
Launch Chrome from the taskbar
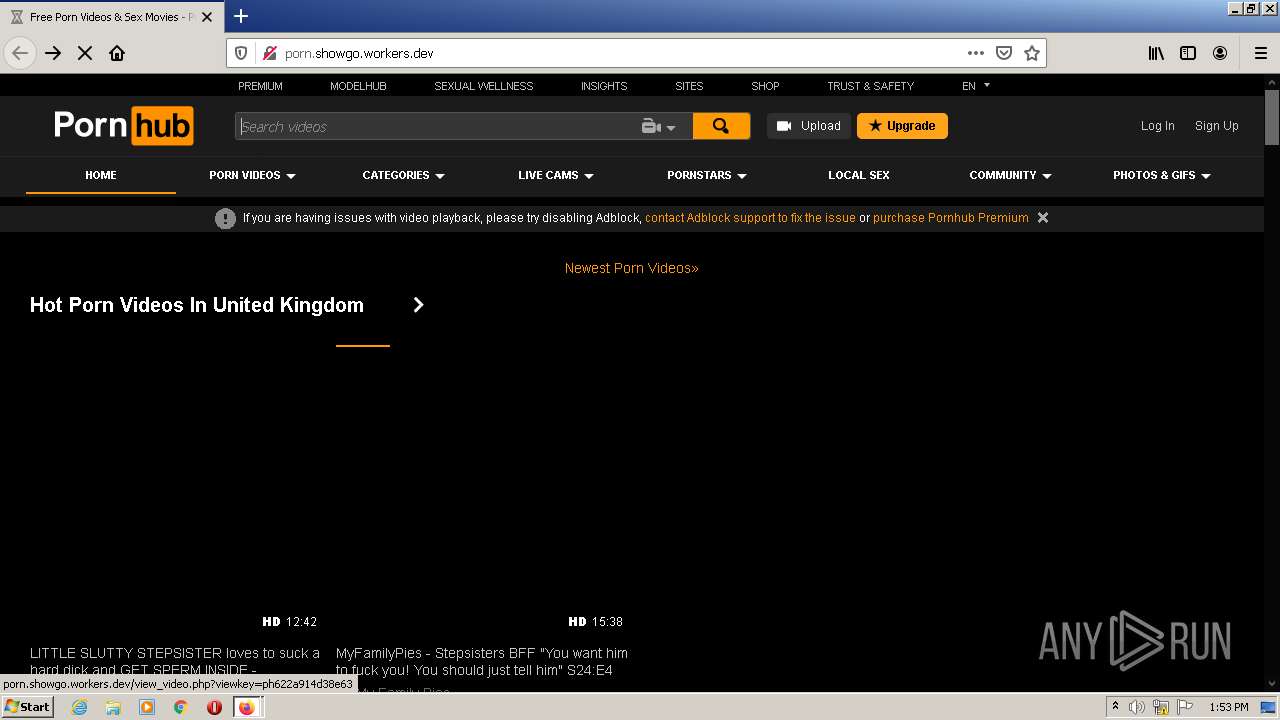[x=180, y=707]
